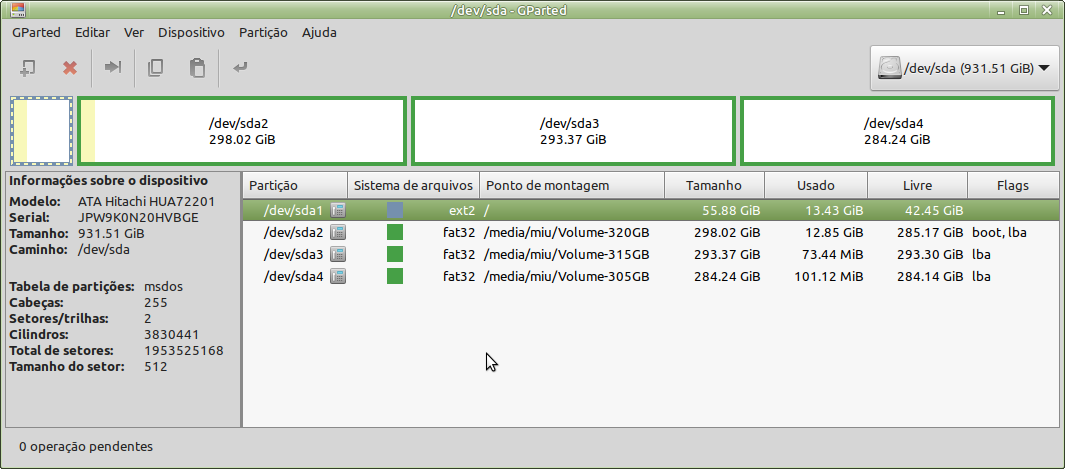Select the /dev/sda4 block in disk map

click(x=897, y=131)
